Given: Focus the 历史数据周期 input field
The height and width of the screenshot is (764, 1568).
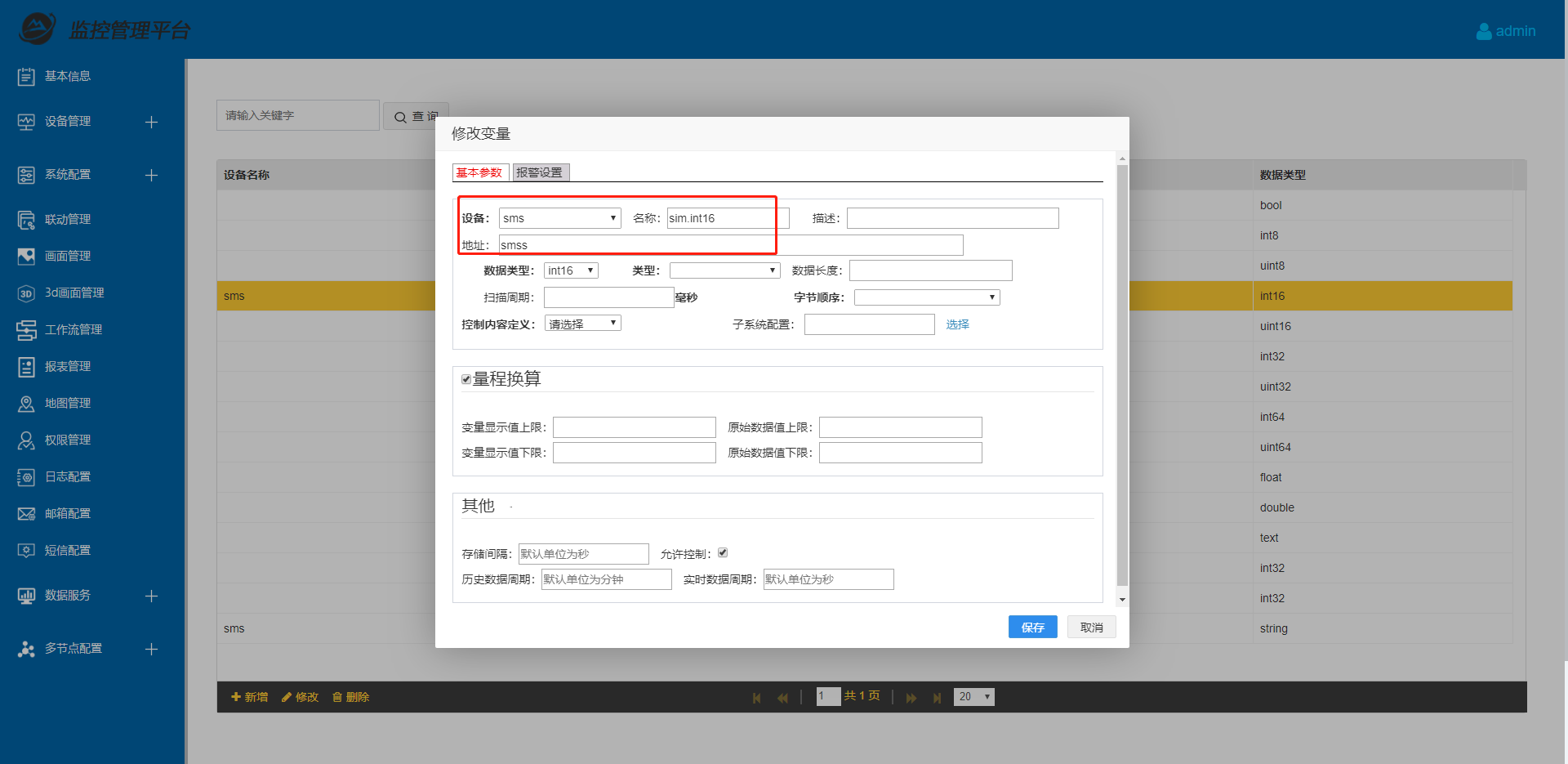Looking at the screenshot, I should coord(607,579).
